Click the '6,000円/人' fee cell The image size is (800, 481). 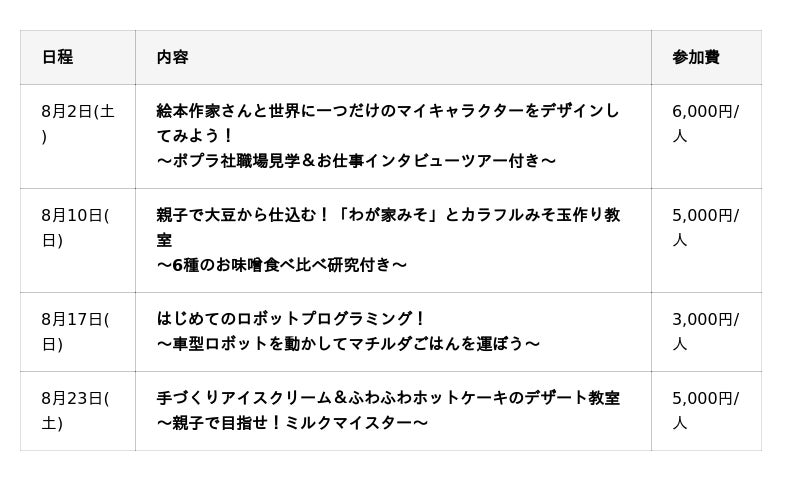pyautogui.click(x=705, y=123)
